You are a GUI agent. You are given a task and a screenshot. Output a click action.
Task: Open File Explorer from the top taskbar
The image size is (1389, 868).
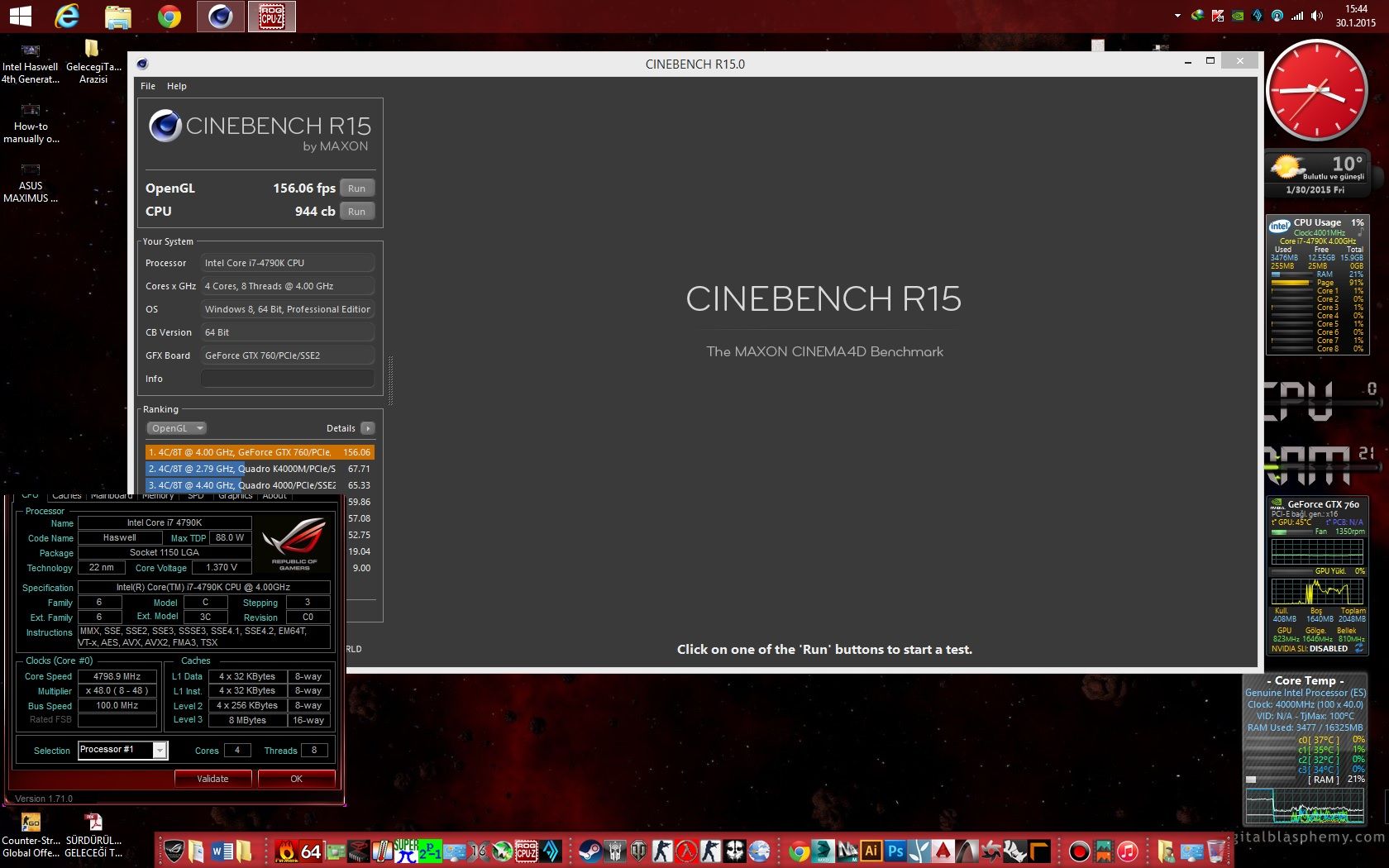[x=118, y=17]
